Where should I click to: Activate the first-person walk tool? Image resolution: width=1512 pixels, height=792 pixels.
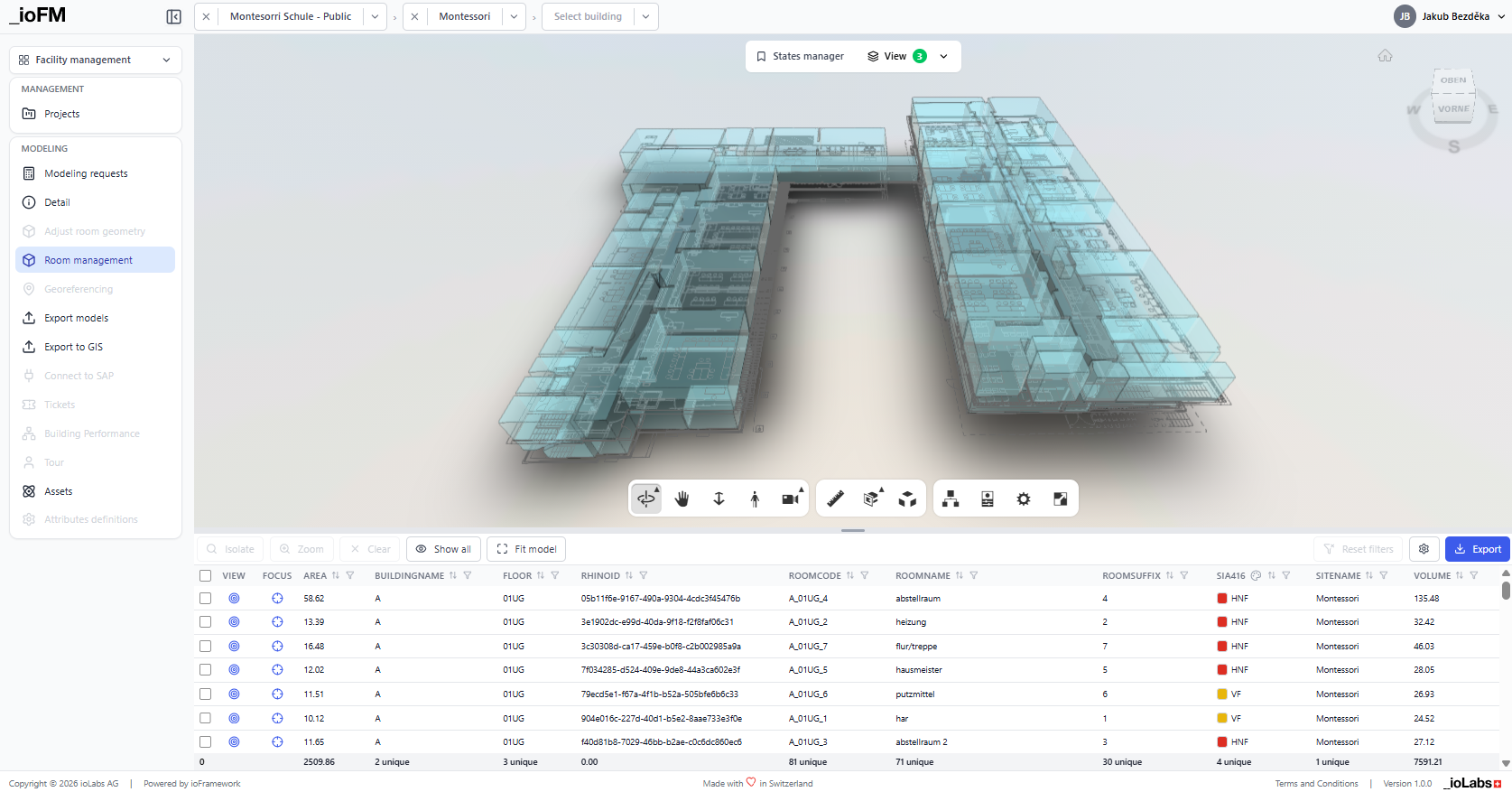click(755, 498)
